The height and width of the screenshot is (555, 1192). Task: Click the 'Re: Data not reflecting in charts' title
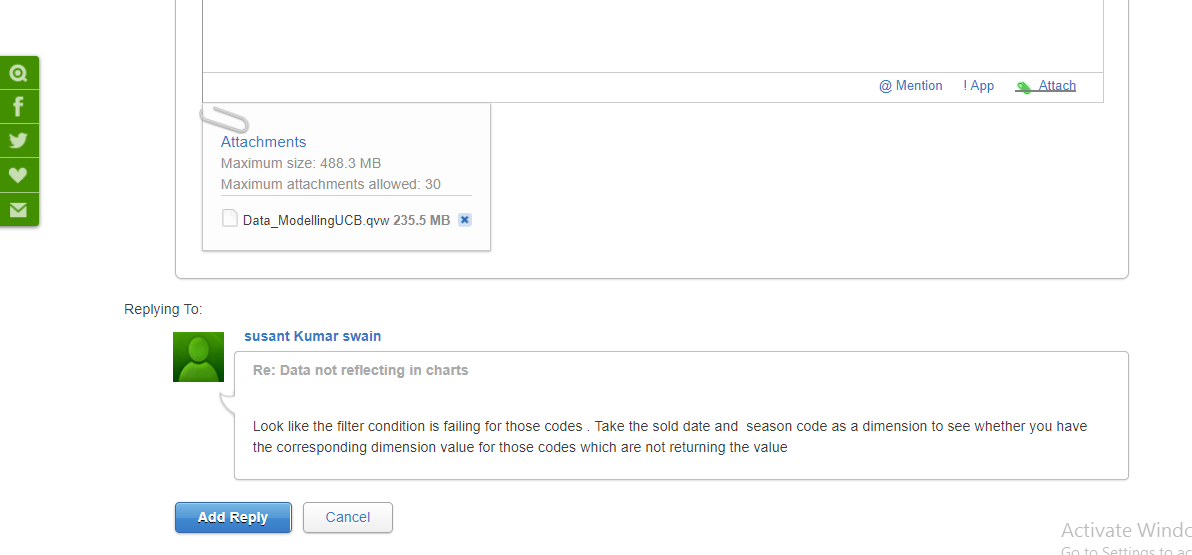360,370
